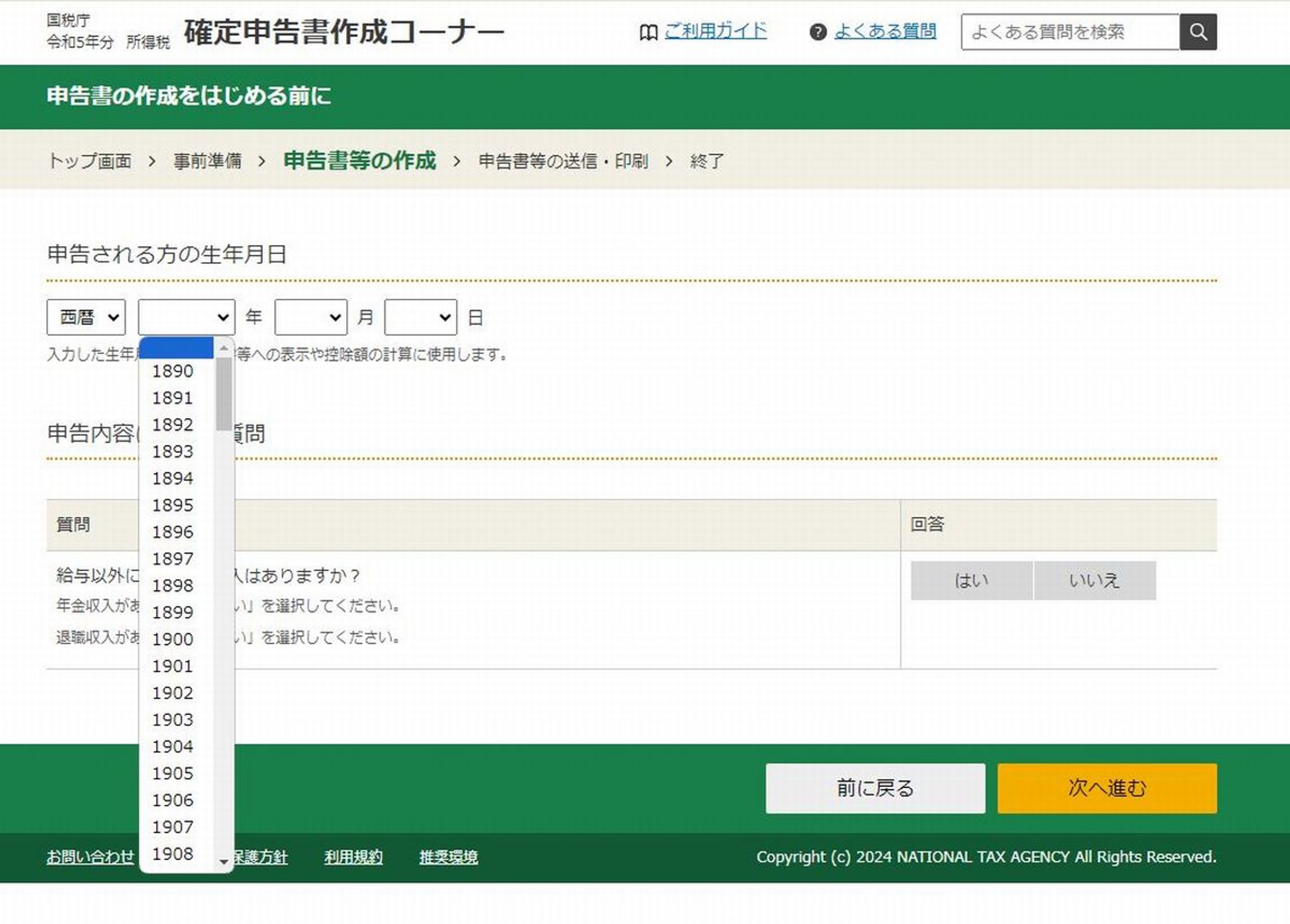Select the blank top option in year list
The height and width of the screenshot is (924, 1290).
[175, 348]
